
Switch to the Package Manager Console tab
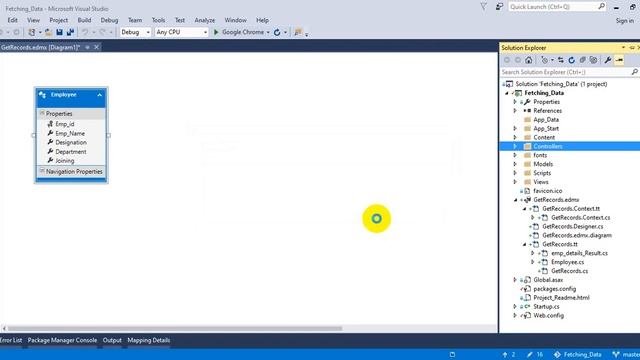point(62,340)
